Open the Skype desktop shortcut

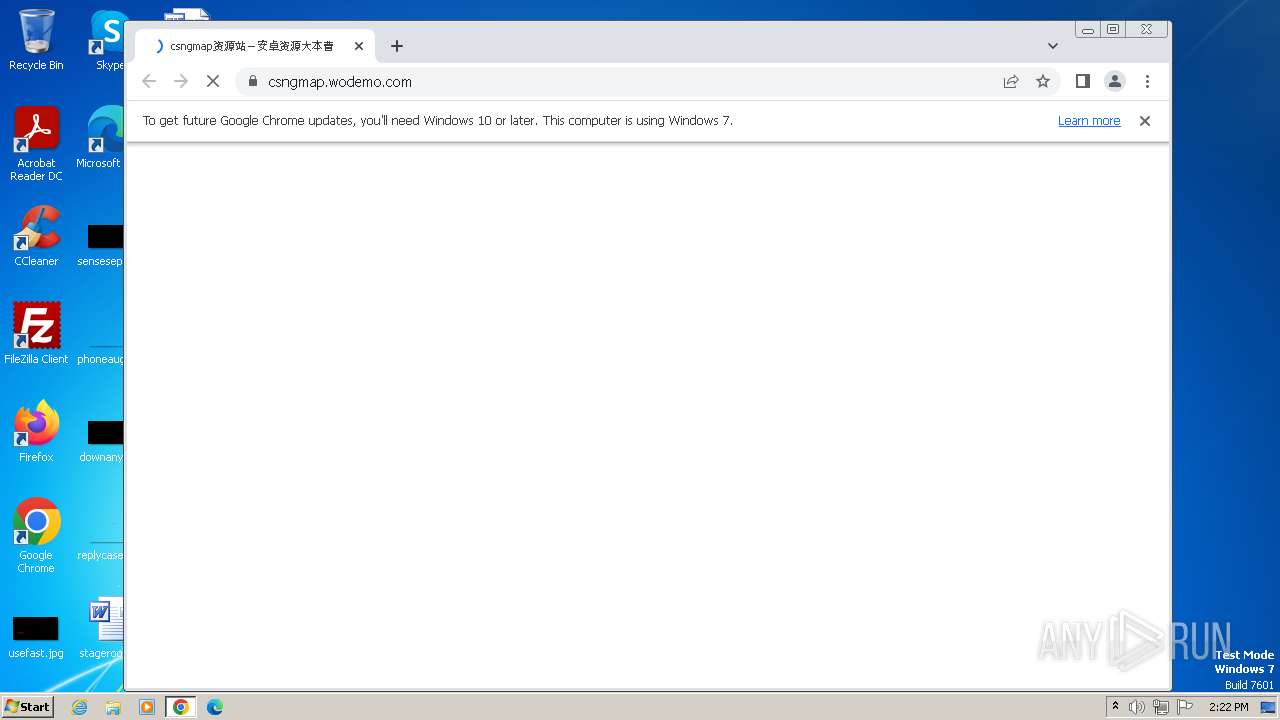(108, 40)
